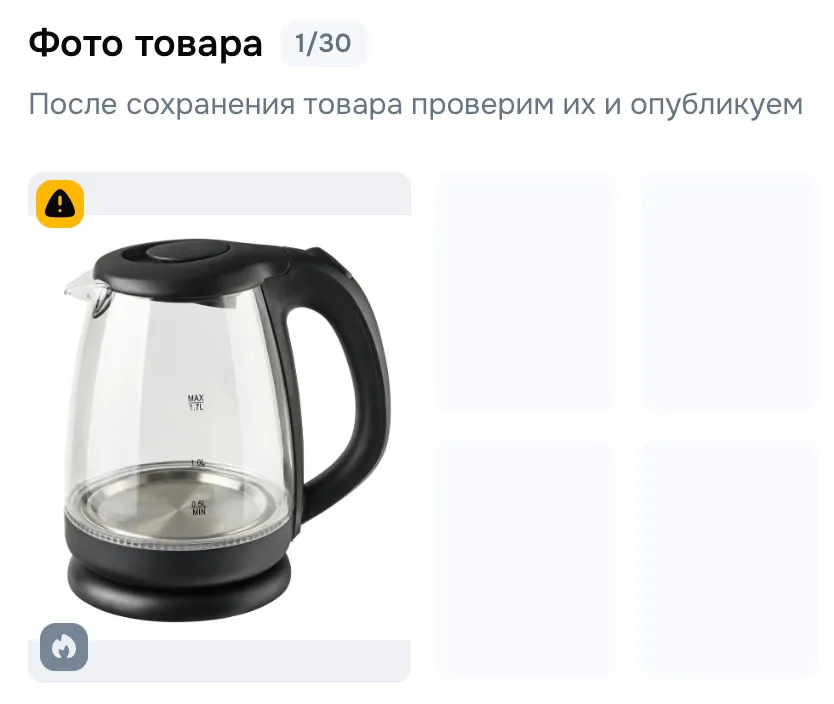The image size is (834, 704).
Task: Select the empty photo slot in top right
Action: pyautogui.click(x=730, y=292)
